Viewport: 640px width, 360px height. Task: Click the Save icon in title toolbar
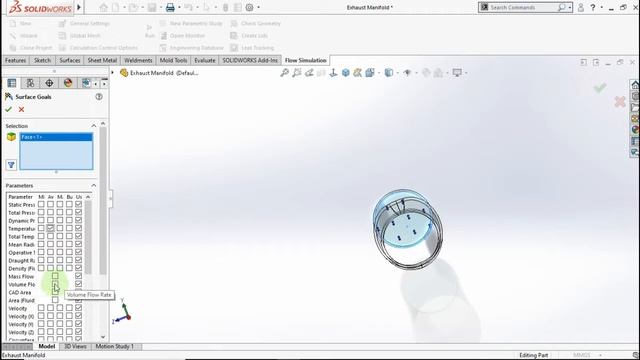click(152, 7)
